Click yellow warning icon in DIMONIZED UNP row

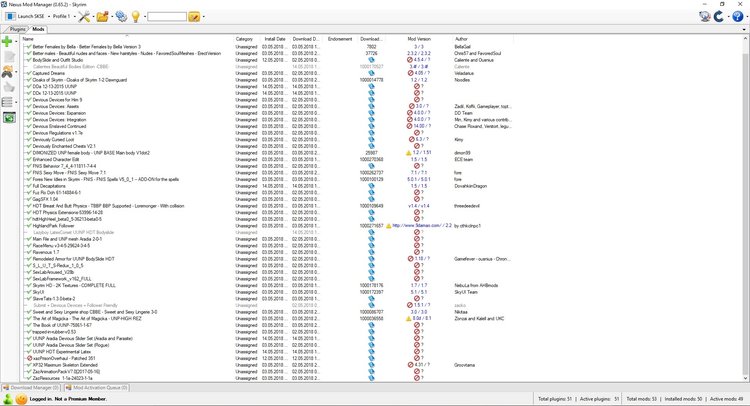(408, 153)
